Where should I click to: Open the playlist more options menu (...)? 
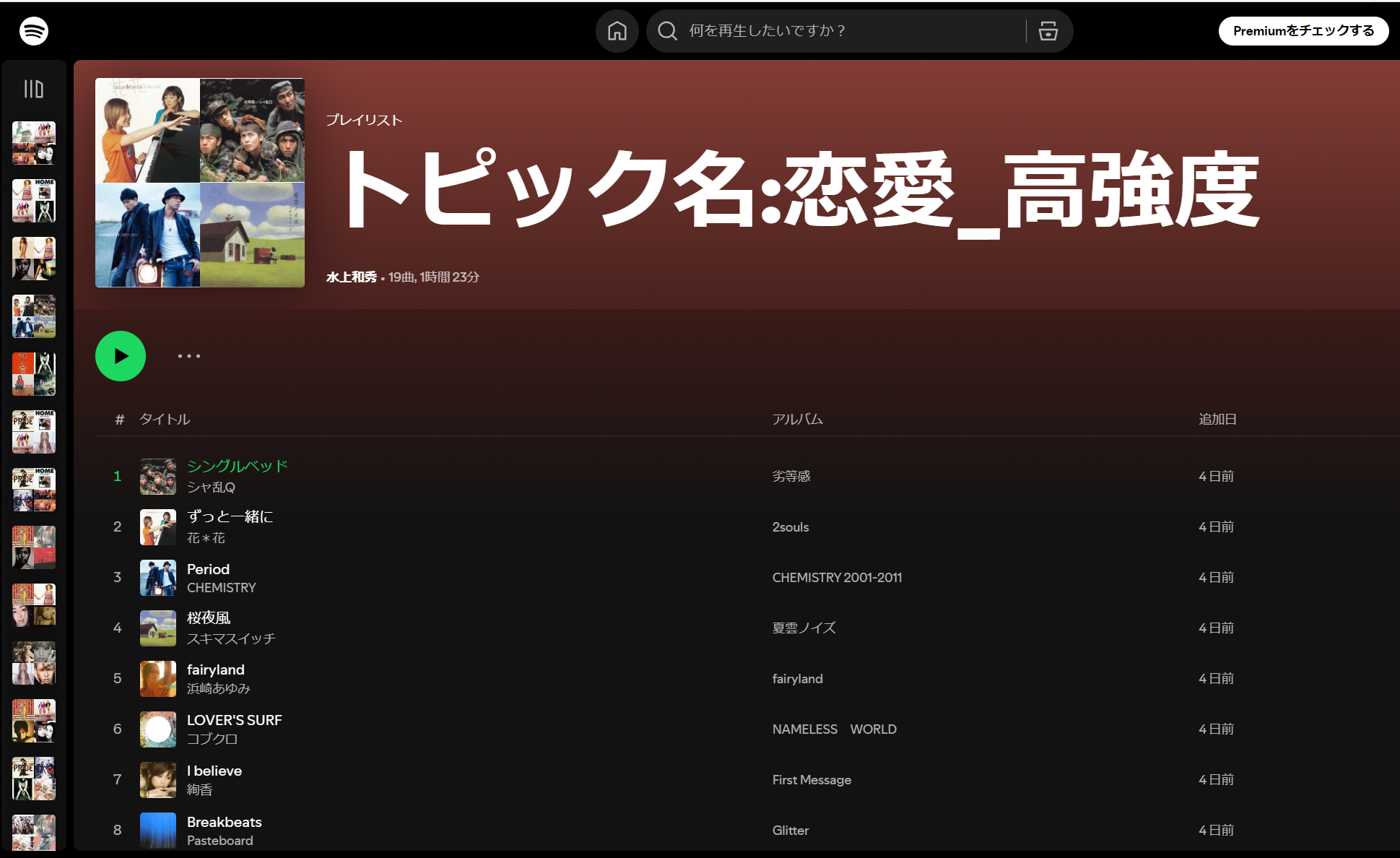(188, 356)
